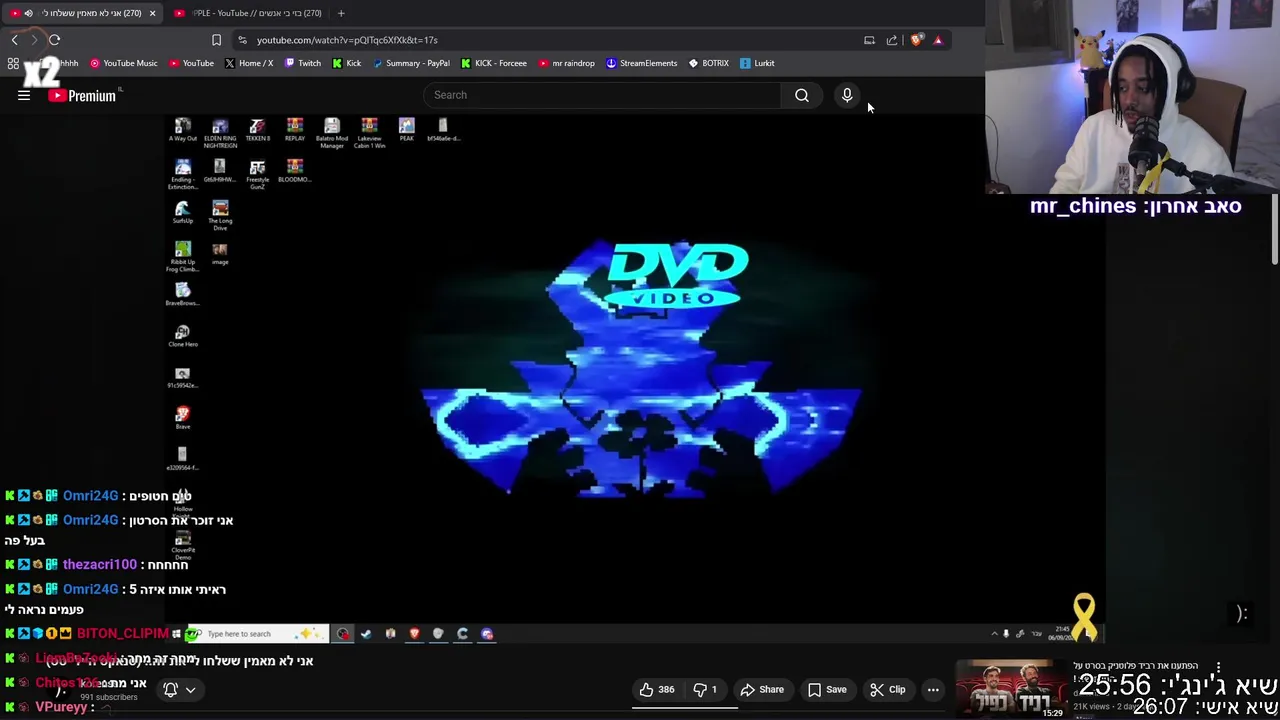Click the page scrollbar on the right
This screenshot has width=1280, height=720.
click(1275, 231)
